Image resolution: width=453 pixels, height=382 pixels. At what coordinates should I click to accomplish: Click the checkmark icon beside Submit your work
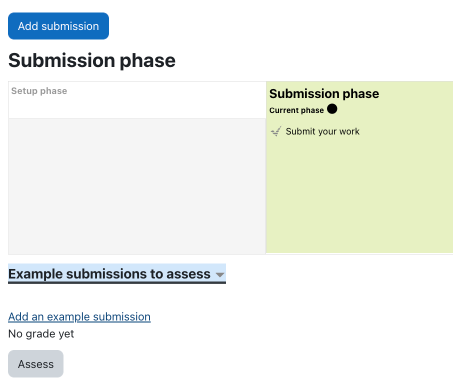point(276,131)
